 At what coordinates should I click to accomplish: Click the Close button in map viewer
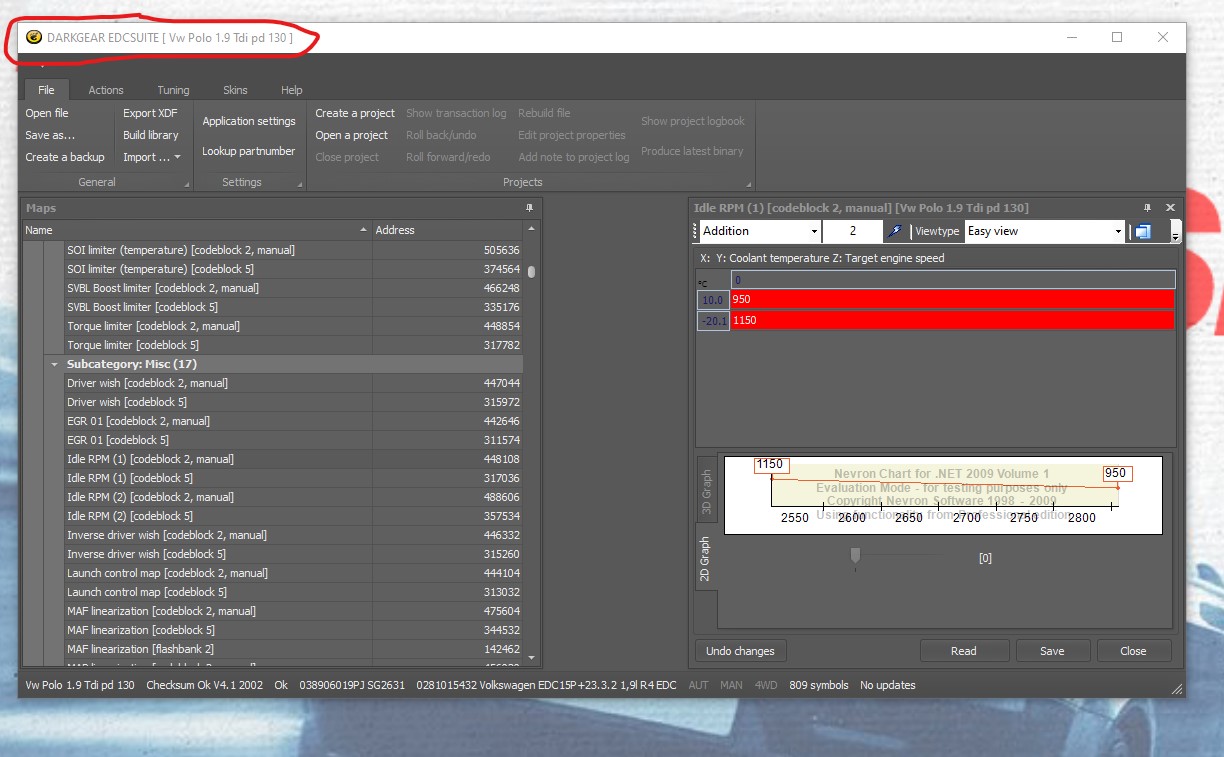pos(1133,651)
